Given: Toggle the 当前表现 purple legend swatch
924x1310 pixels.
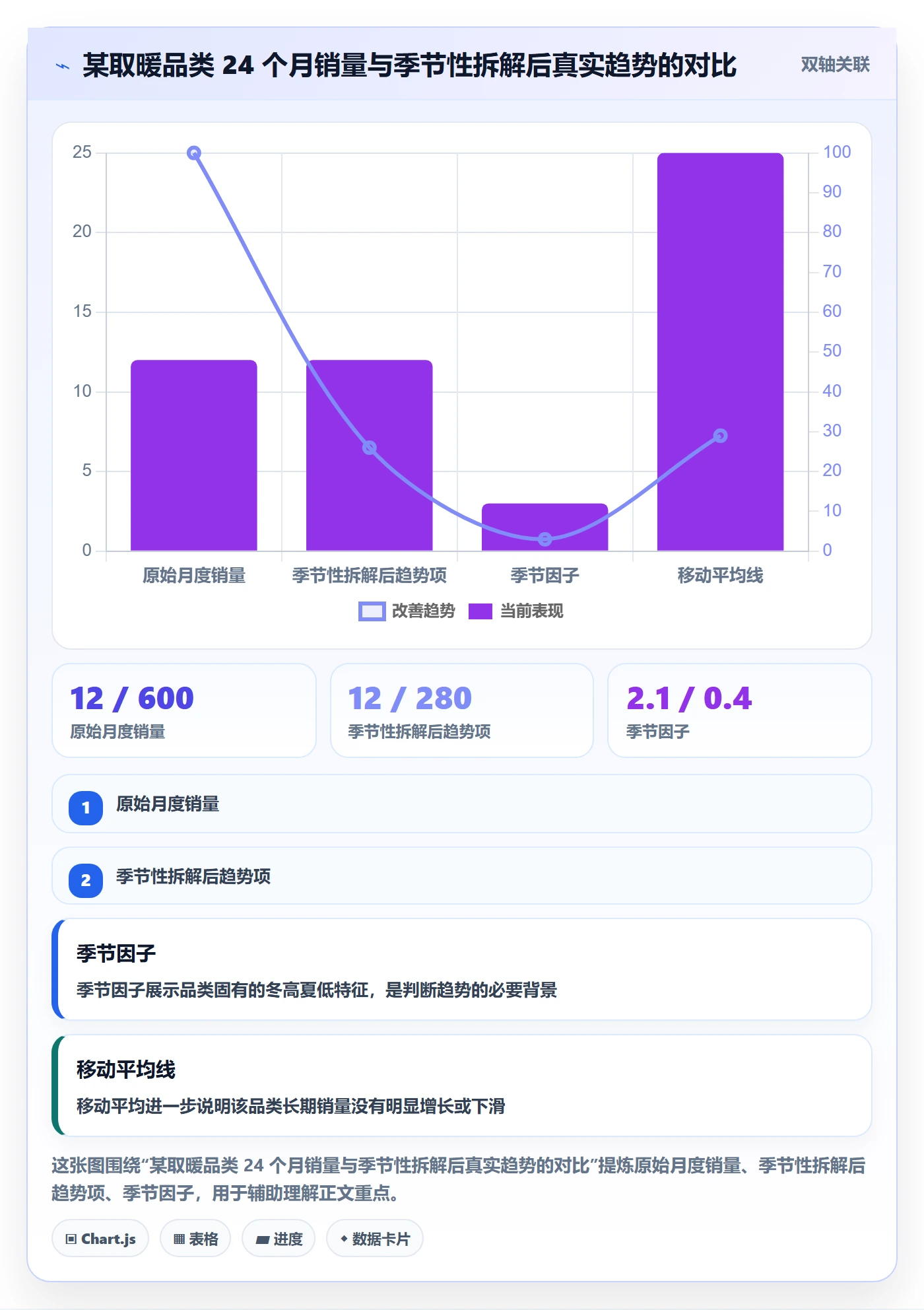Looking at the screenshot, I should pos(480,611).
